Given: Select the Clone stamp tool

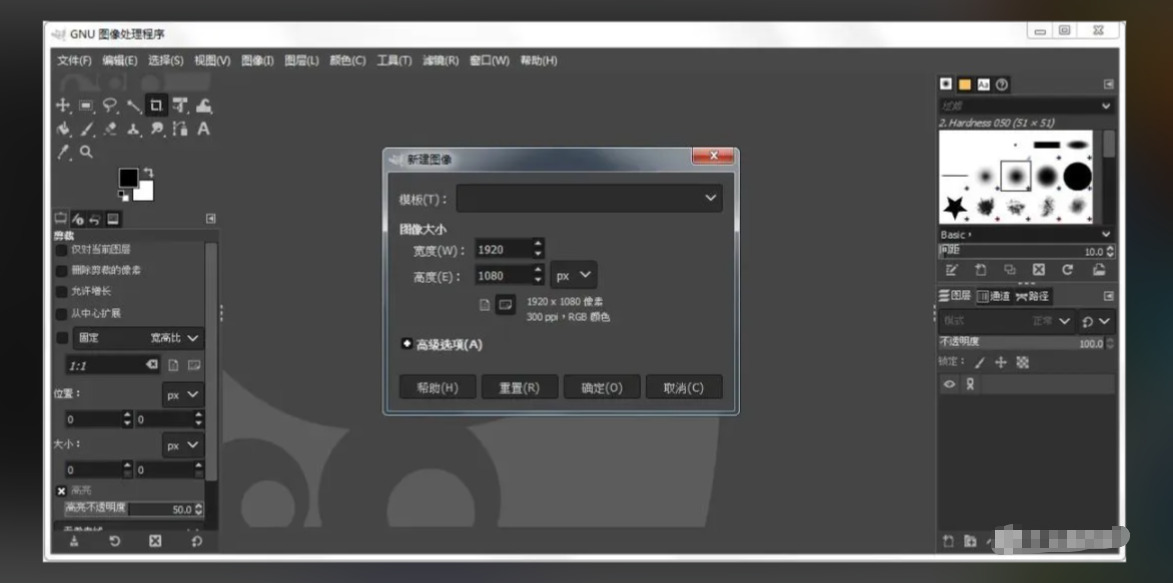Looking at the screenshot, I should pyautogui.click(x=133, y=129).
